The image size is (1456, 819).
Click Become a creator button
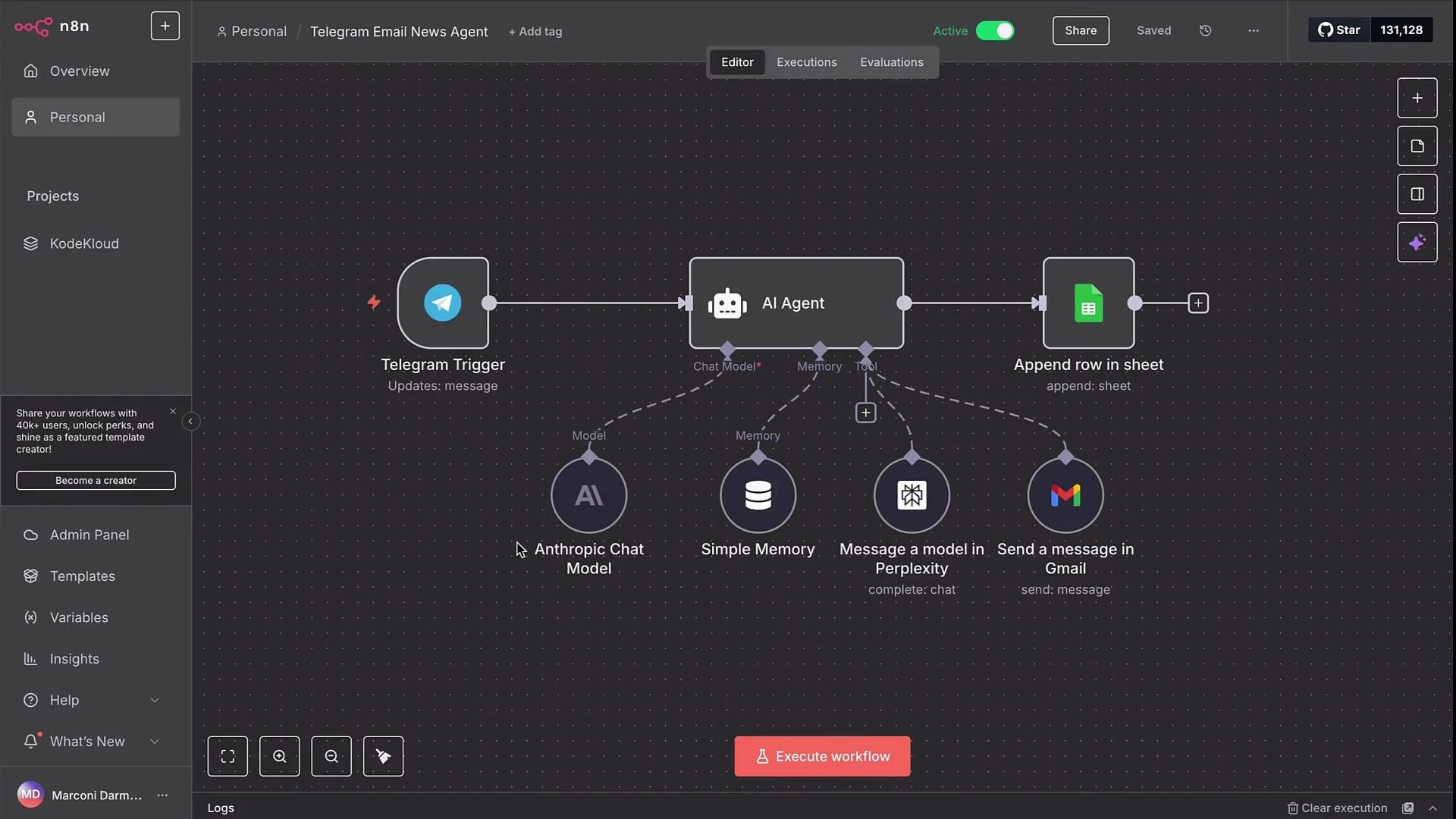[96, 480]
